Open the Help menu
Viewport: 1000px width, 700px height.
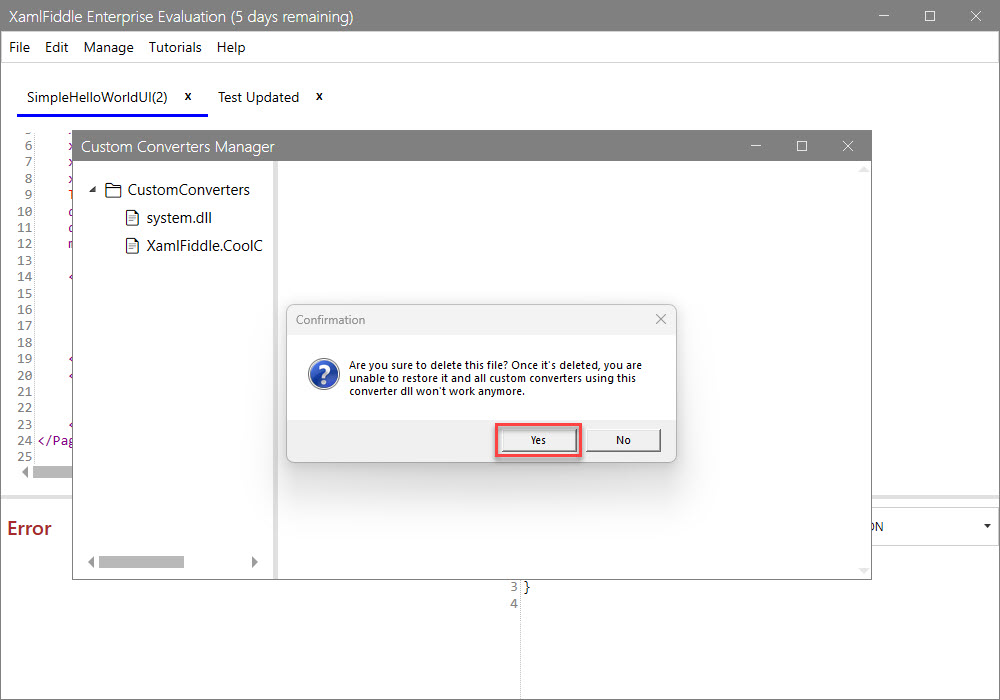click(231, 47)
